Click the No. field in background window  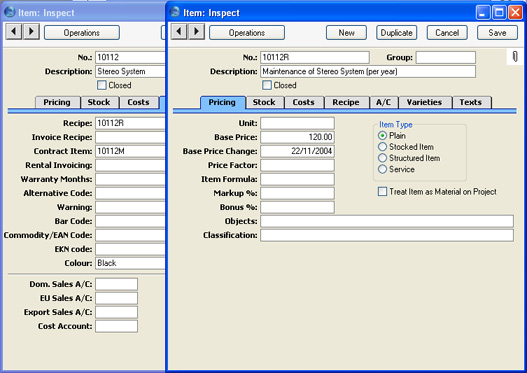pyautogui.click(x=130, y=57)
